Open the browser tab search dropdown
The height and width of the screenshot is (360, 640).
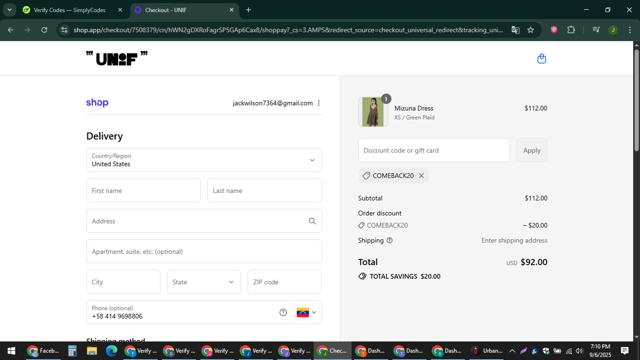click(9, 10)
